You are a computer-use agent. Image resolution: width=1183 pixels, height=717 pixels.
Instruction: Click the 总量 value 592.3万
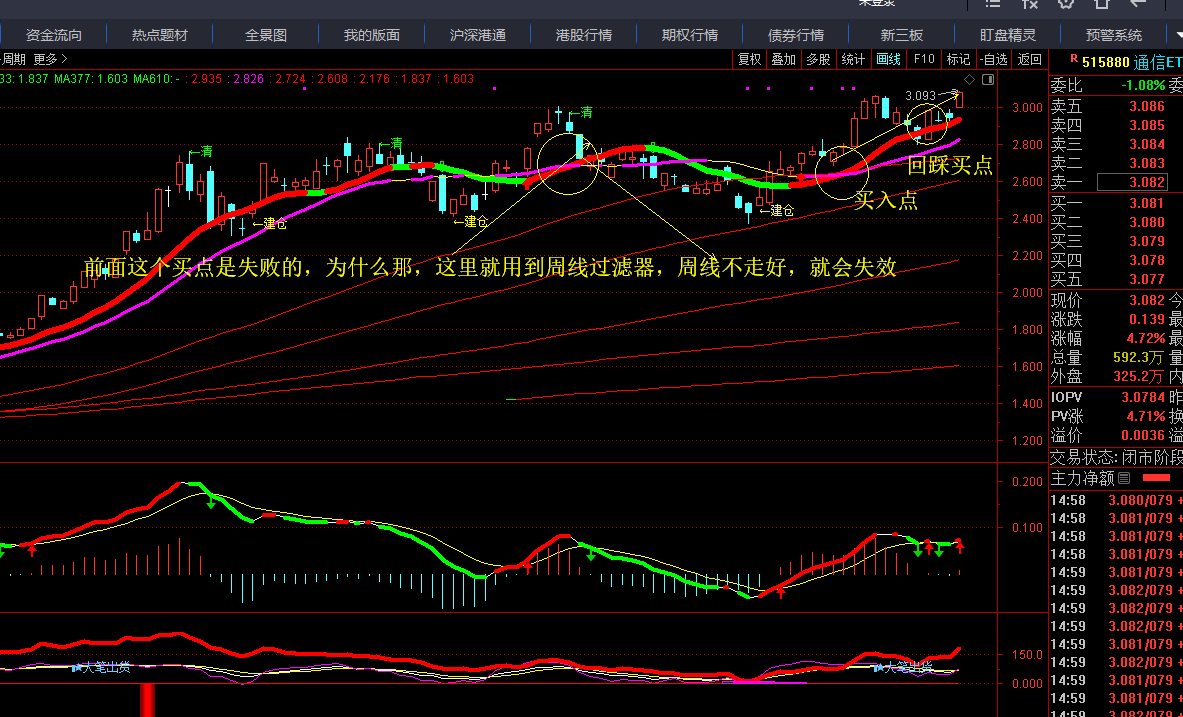click(1138, 357)
